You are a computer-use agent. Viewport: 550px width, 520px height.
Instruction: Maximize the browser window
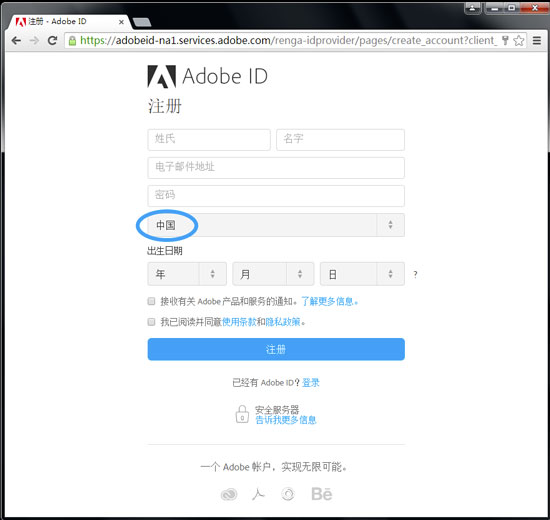512,8
